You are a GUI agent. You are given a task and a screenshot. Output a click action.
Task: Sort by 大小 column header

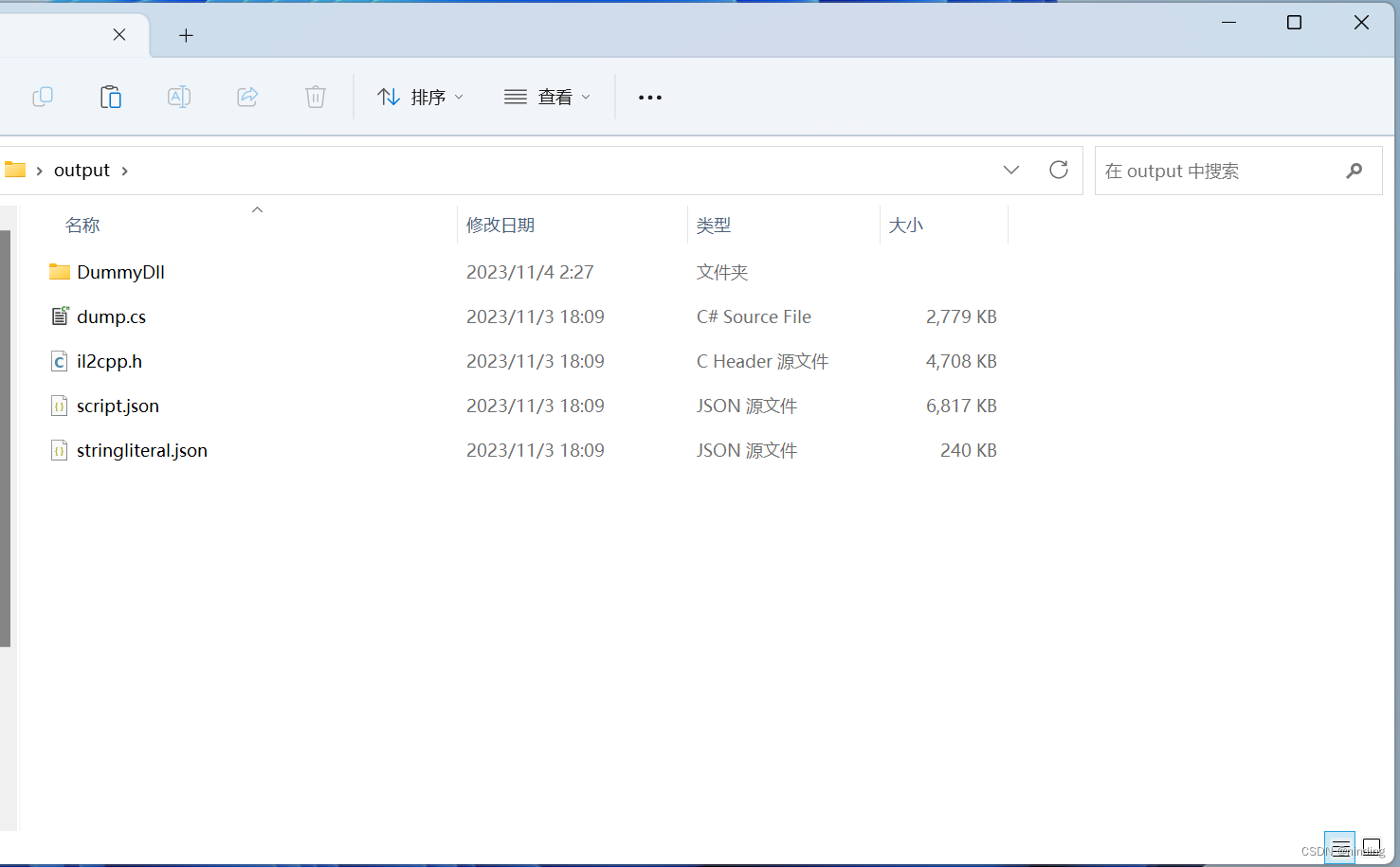coord(905,226)
